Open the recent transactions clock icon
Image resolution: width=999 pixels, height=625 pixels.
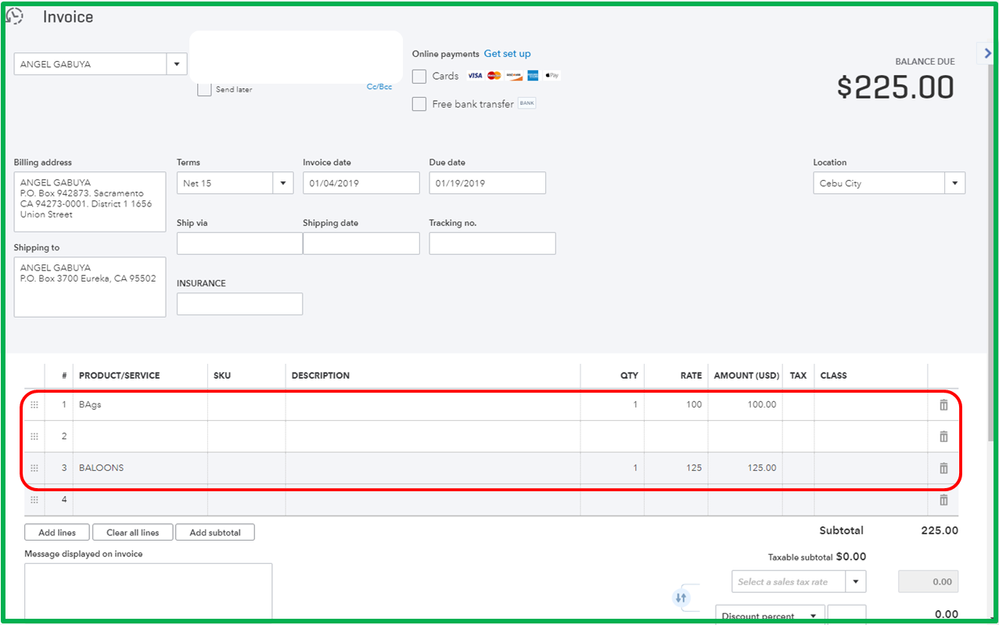point(15,16)
